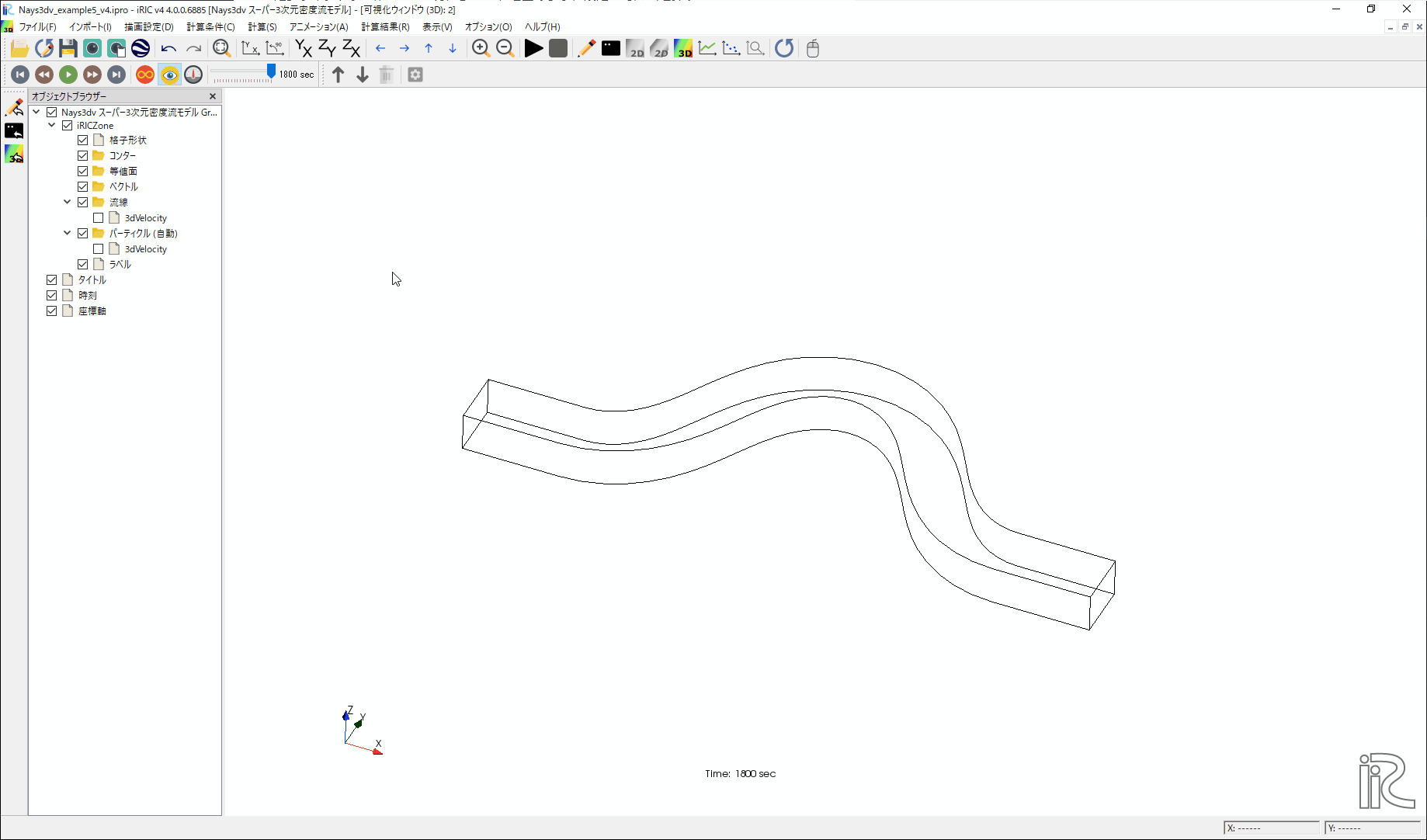Uncheck the ラベル checkbox

(x=83, y=265)
